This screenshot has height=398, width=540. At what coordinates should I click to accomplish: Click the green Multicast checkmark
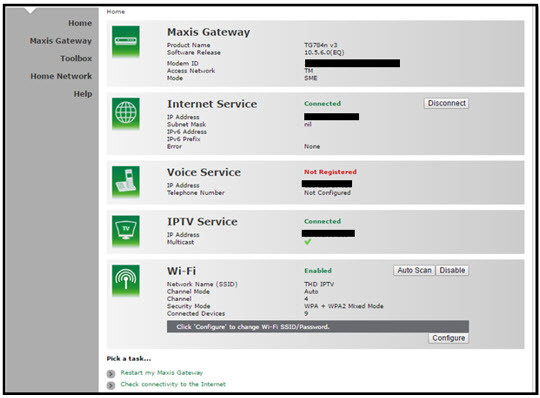tap(308, 242)
